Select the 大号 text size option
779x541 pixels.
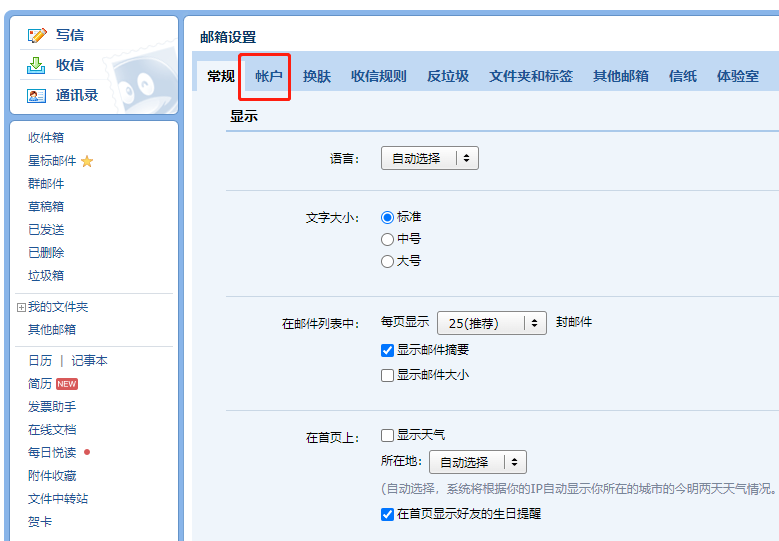click(387, 261)
